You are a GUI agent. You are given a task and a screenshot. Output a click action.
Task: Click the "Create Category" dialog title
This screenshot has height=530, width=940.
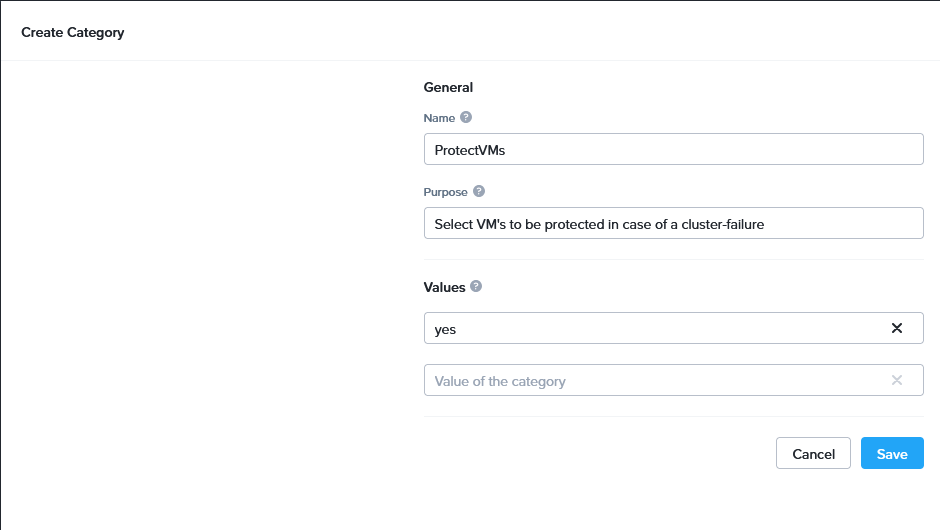[x=73, y=32]
